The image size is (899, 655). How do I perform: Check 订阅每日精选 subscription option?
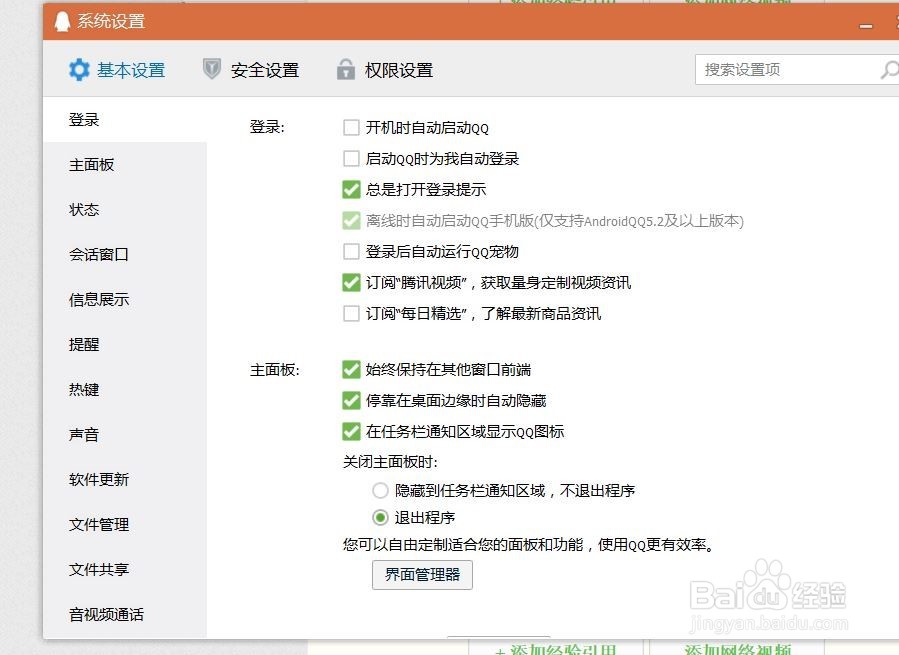pos(351,313)
